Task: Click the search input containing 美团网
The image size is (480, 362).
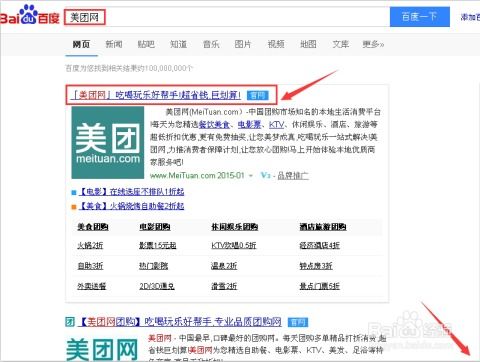Action: (227, 17)
